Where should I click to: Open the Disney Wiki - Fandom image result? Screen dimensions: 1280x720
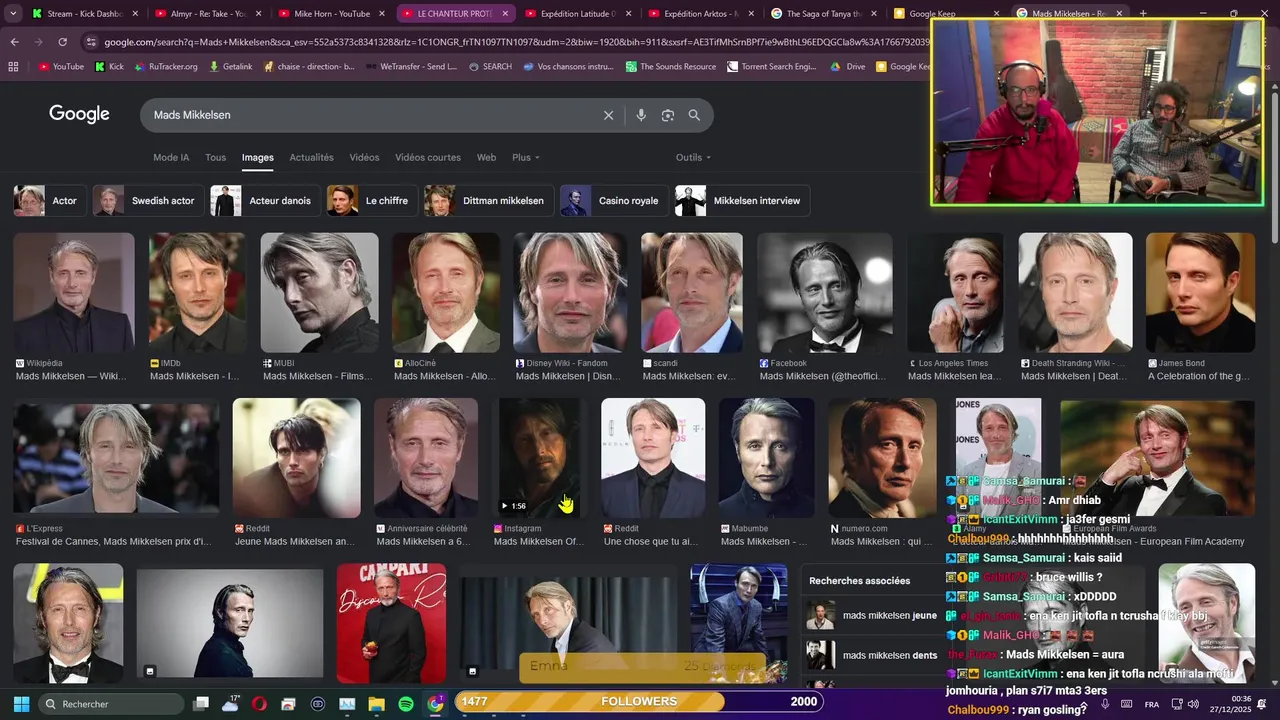[570, 293]
